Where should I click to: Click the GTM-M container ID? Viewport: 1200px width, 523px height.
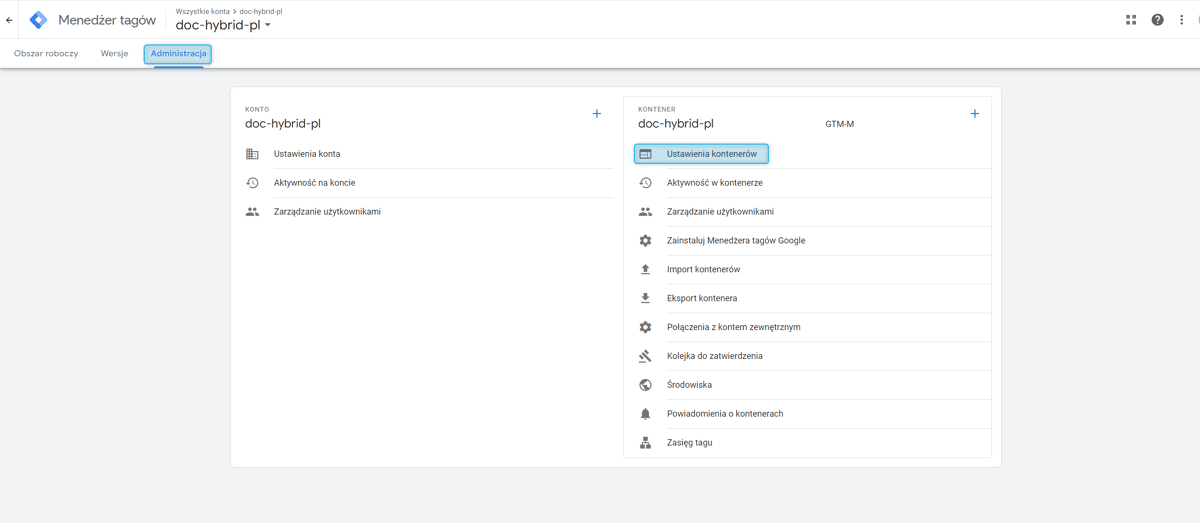coord(840,125)
